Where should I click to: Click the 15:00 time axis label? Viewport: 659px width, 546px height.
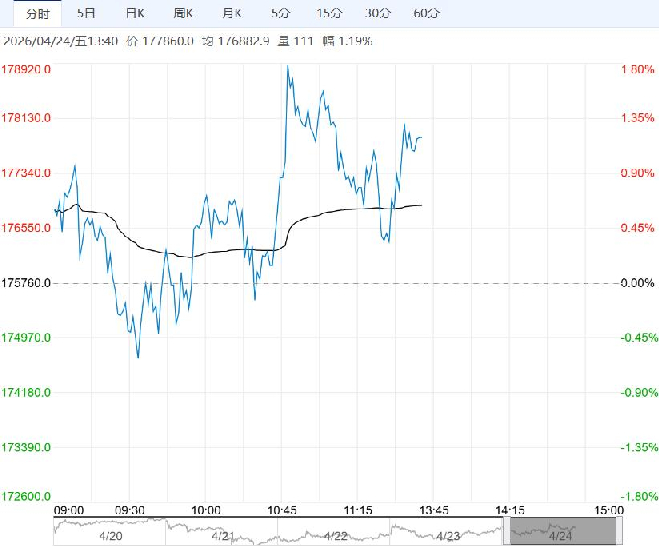point(608,509)
